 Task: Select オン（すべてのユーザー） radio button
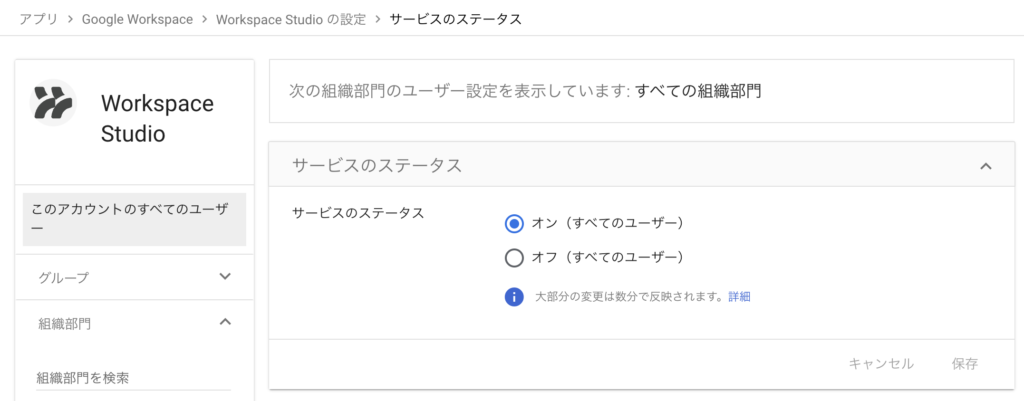[515, 223]
